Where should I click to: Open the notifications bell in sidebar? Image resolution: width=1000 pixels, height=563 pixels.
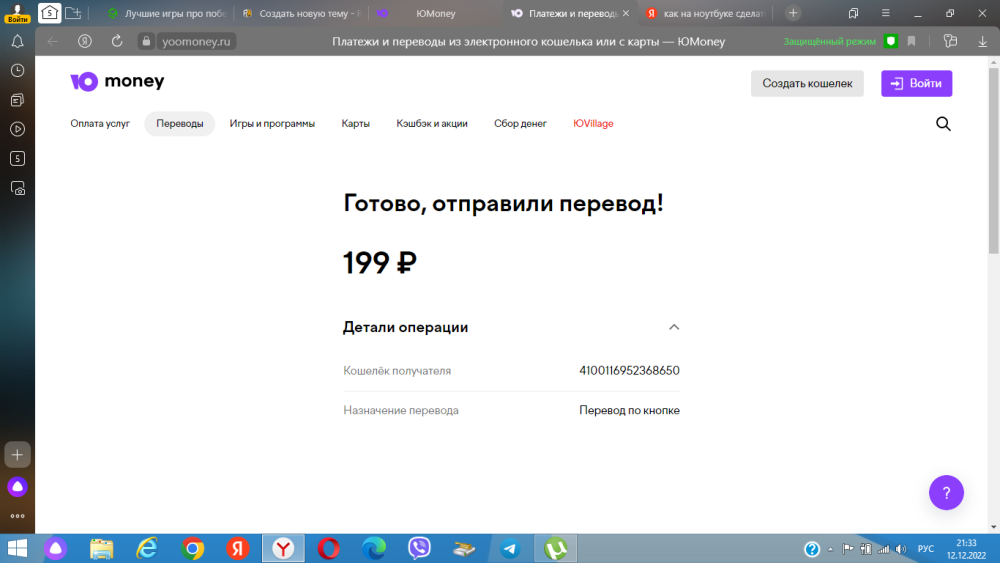pos(17,42)
